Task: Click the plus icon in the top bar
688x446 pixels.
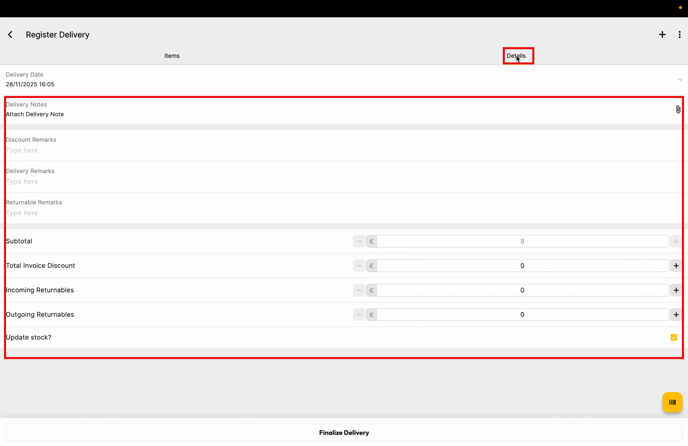Action: tap(662, 35)
